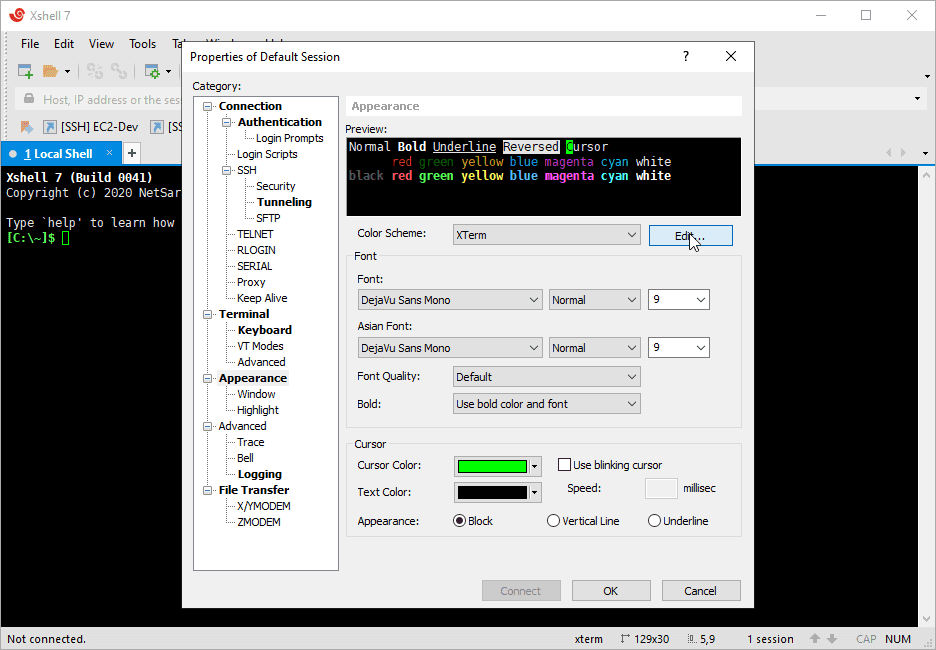Click the terminal scrollbar down arrow

[926, 619]
